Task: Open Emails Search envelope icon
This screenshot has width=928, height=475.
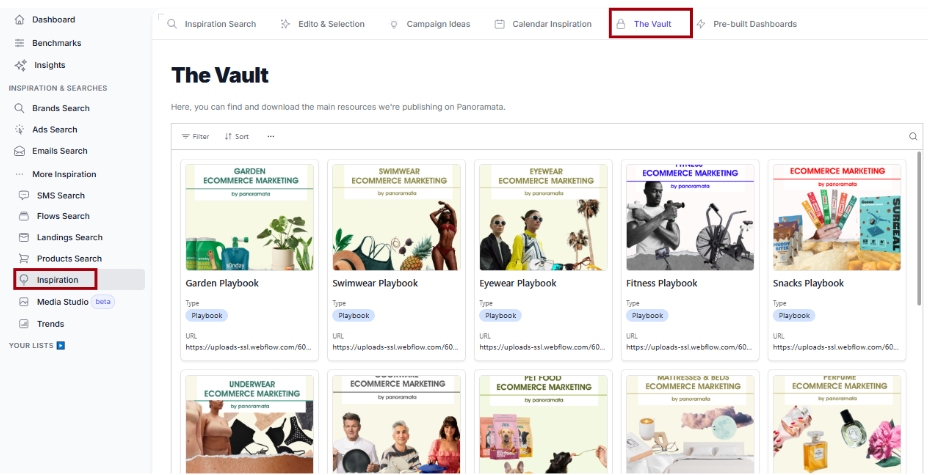Action: 20,151
